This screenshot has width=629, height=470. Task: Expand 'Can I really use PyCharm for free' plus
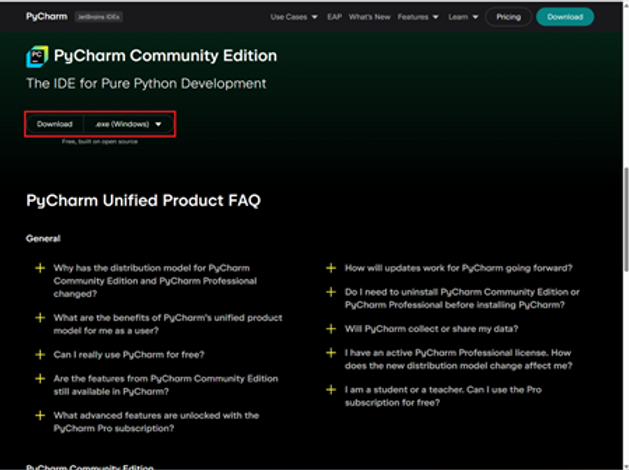(40, 355)
